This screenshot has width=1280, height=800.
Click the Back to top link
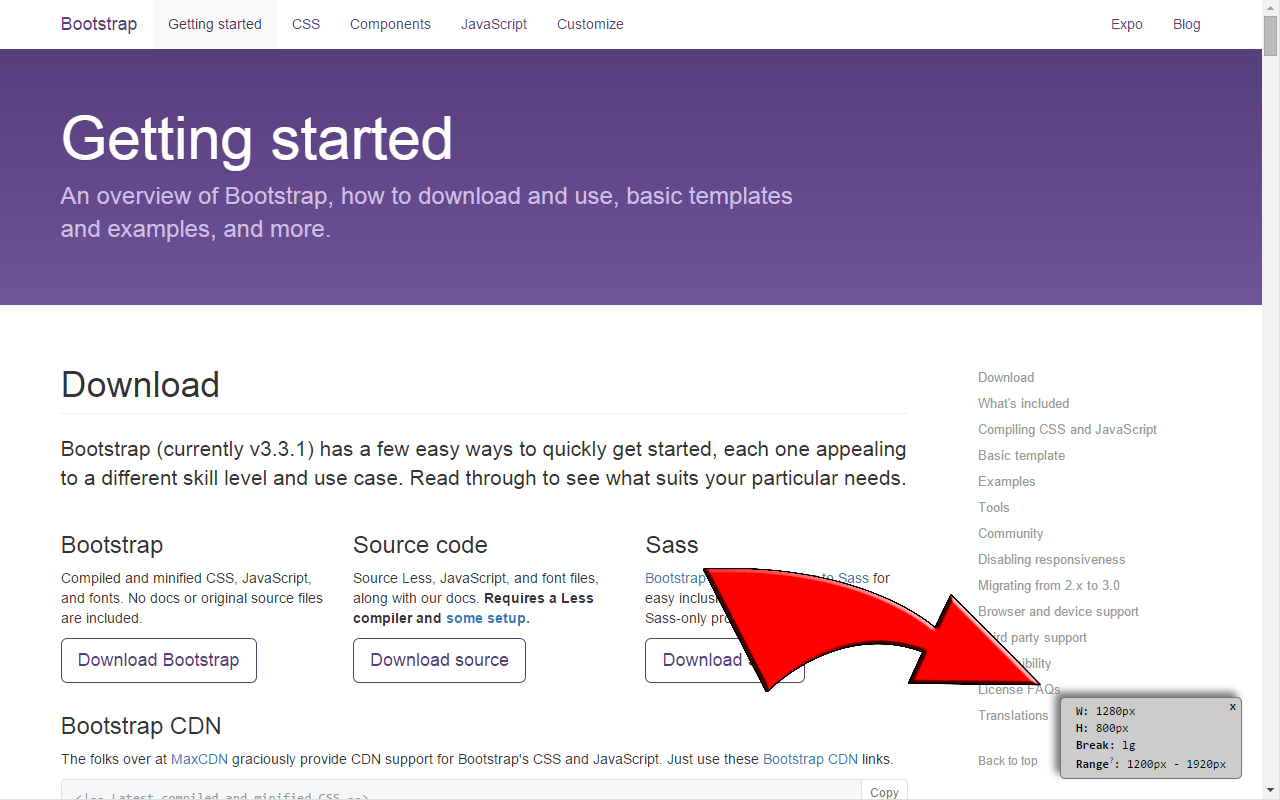pos(1007,761)
